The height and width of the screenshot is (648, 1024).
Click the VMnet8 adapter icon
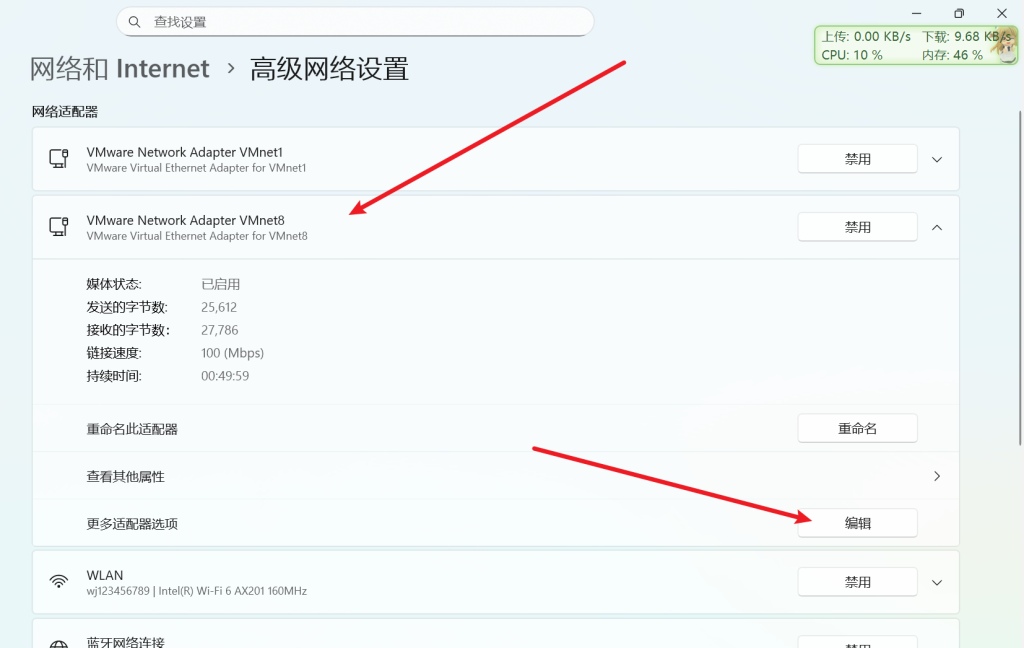59,227
